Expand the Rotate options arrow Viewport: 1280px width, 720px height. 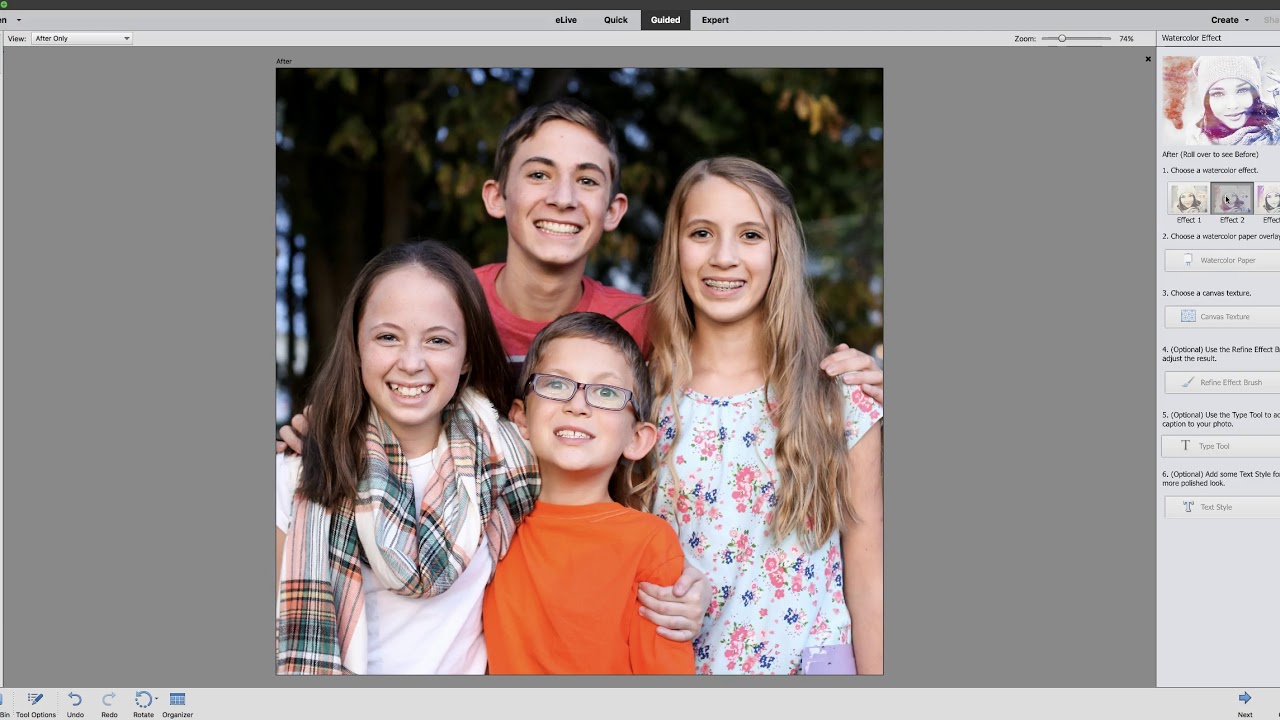[156, 699]
